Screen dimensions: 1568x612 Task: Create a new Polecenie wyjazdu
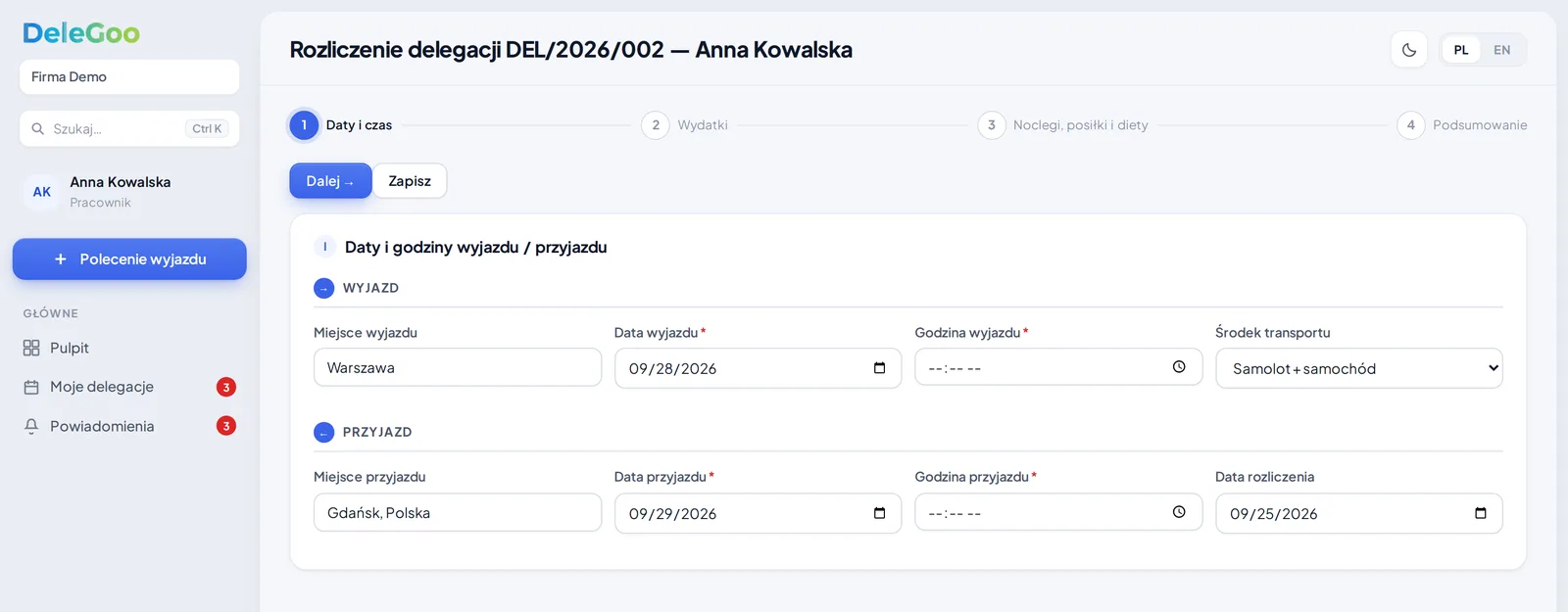tap(129, 259)
